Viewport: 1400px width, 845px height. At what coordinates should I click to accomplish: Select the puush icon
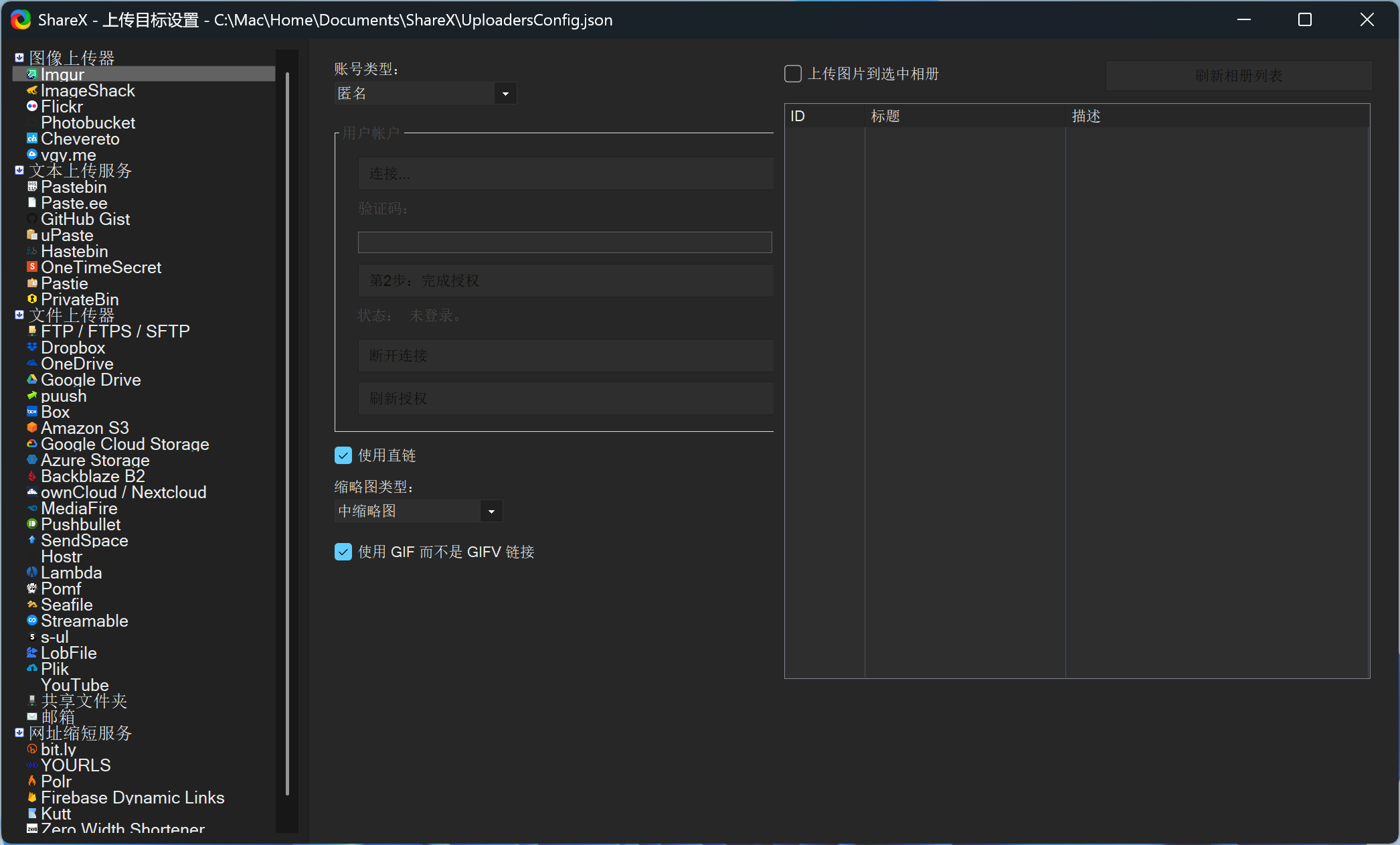[31, 396]
